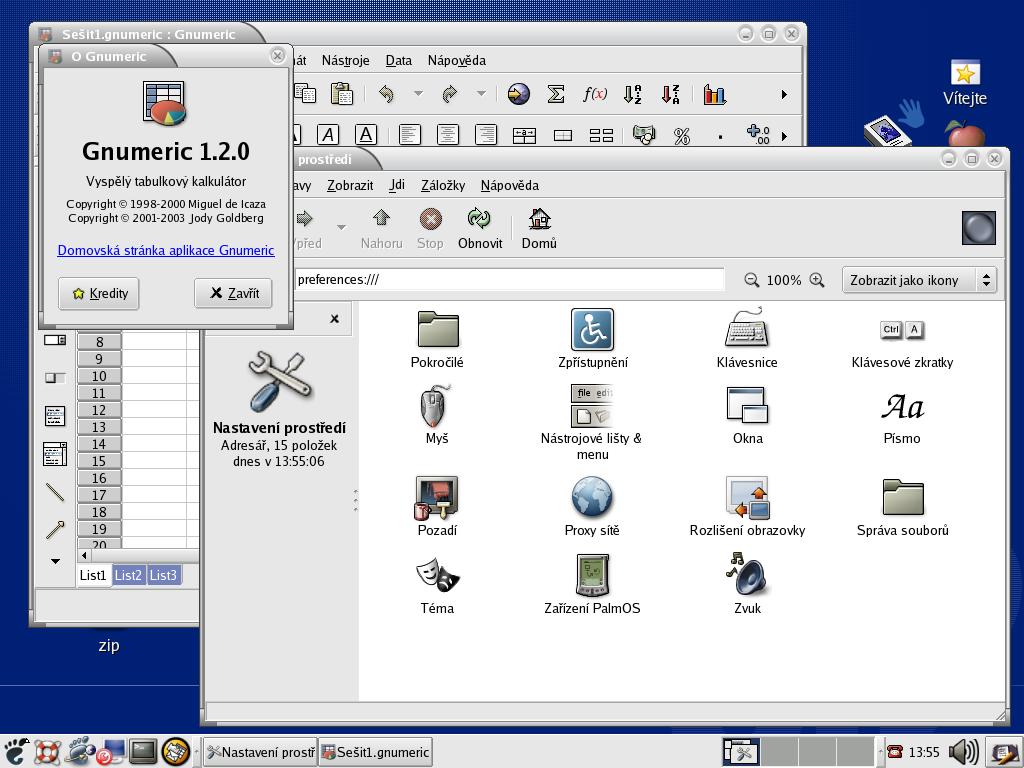Open the Redo history dropdown arrow
The image size is (1024, 768).
click(x=481, y=94)
